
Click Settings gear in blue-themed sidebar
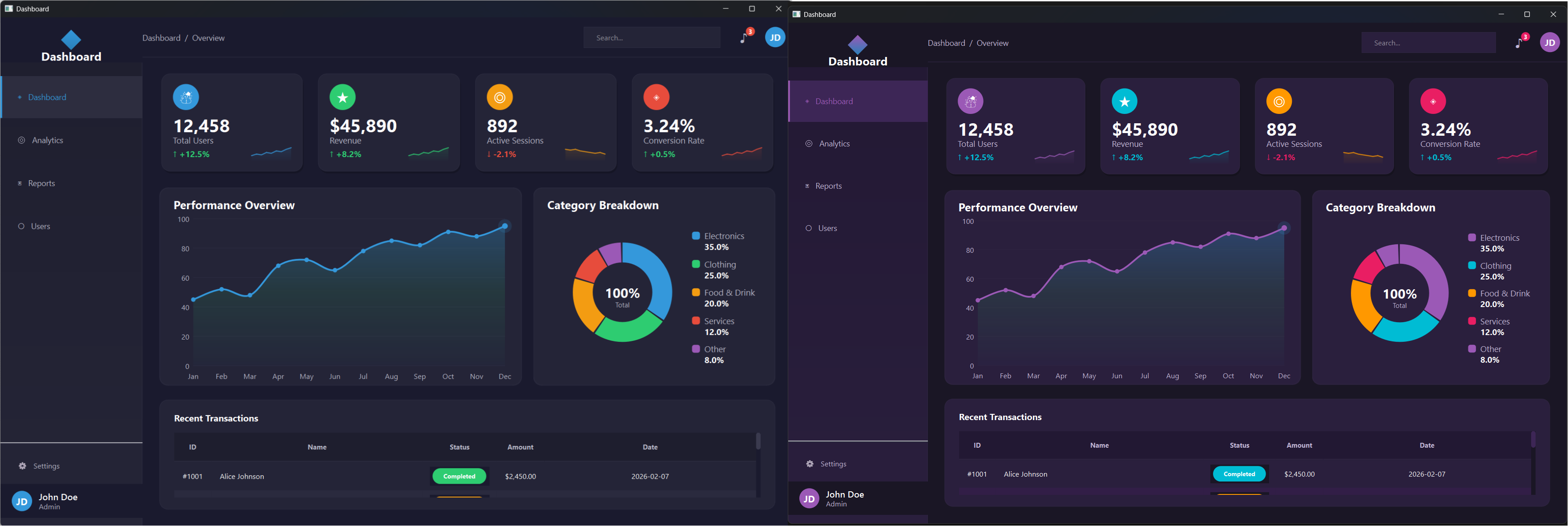[x=23, y=466]
